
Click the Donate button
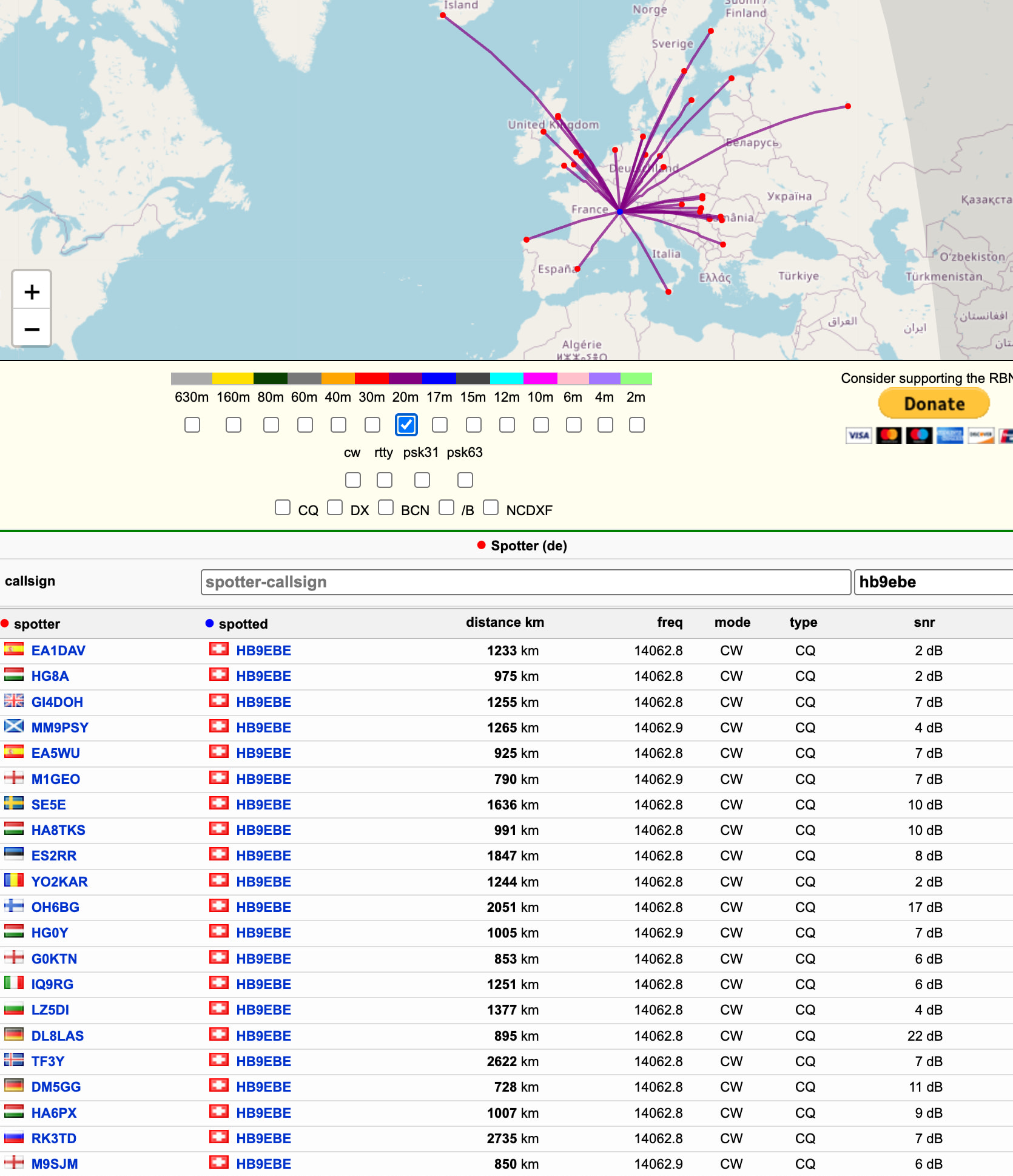click(x=934, y=404)
